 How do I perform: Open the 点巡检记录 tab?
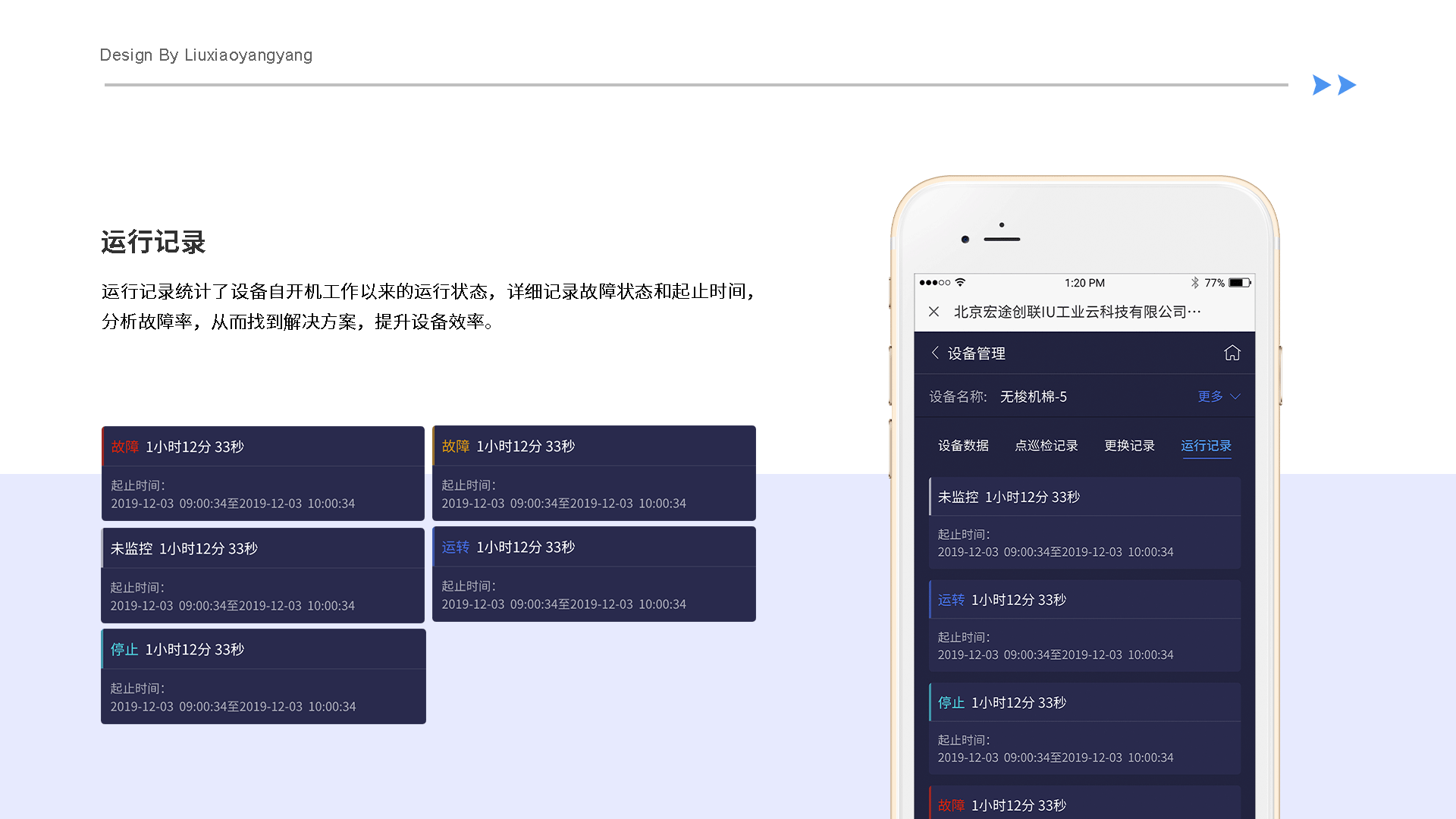[x=1046, y=446]
